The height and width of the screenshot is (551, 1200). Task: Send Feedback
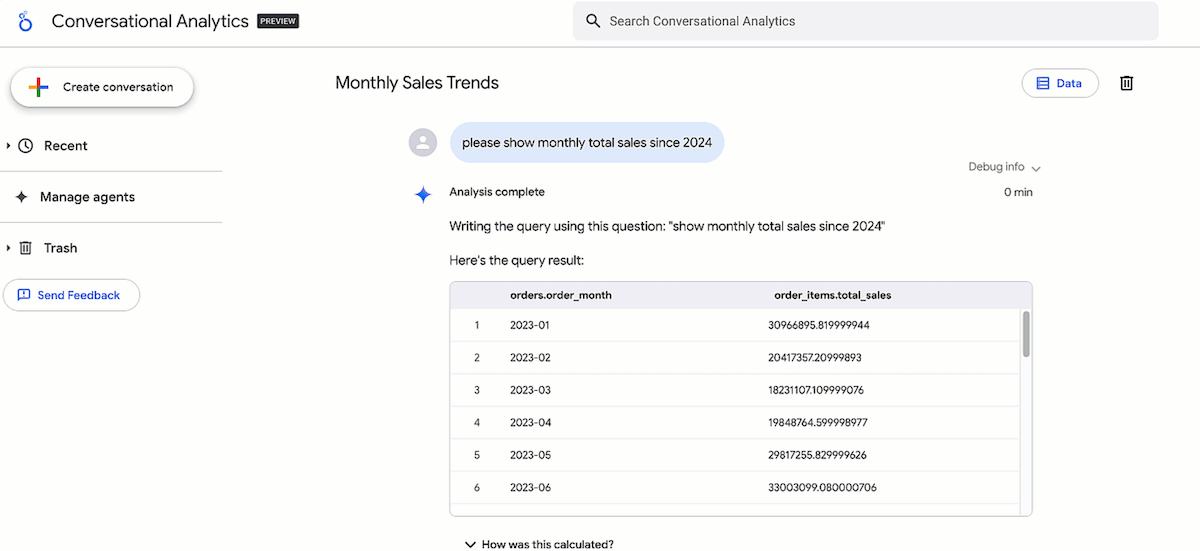click(72, 295)
